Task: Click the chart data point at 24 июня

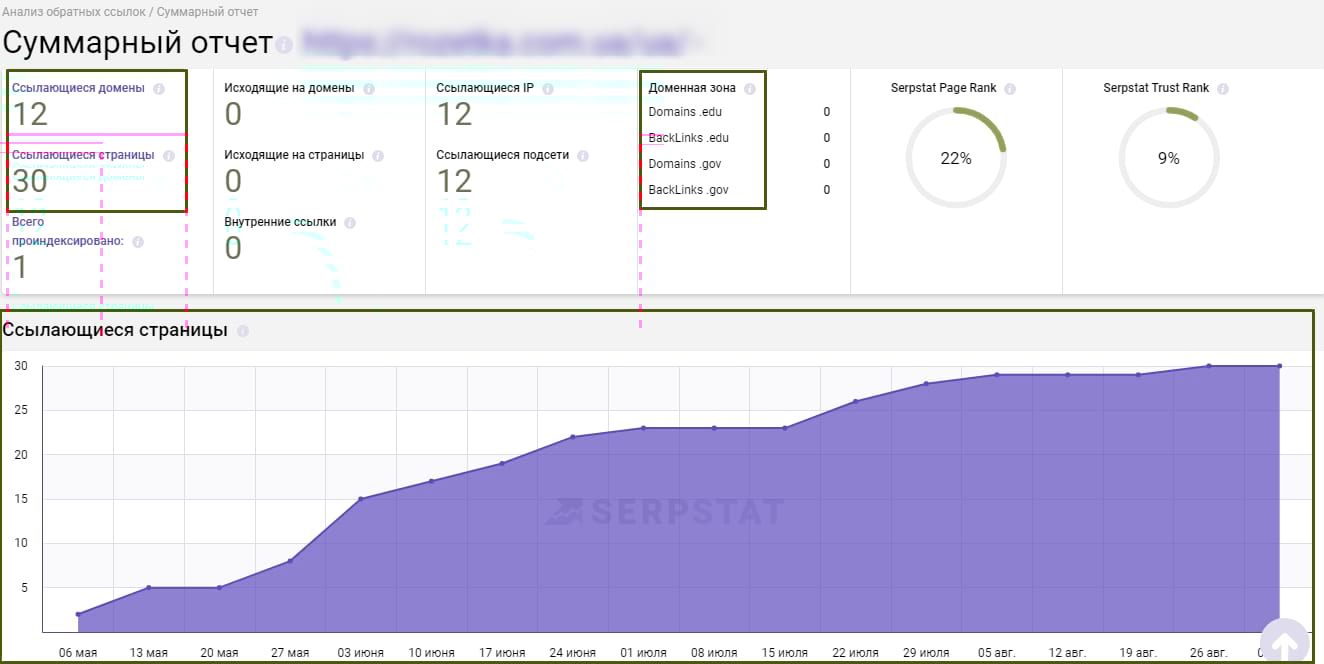Action: pyautogui.click(x=573, y=436)
